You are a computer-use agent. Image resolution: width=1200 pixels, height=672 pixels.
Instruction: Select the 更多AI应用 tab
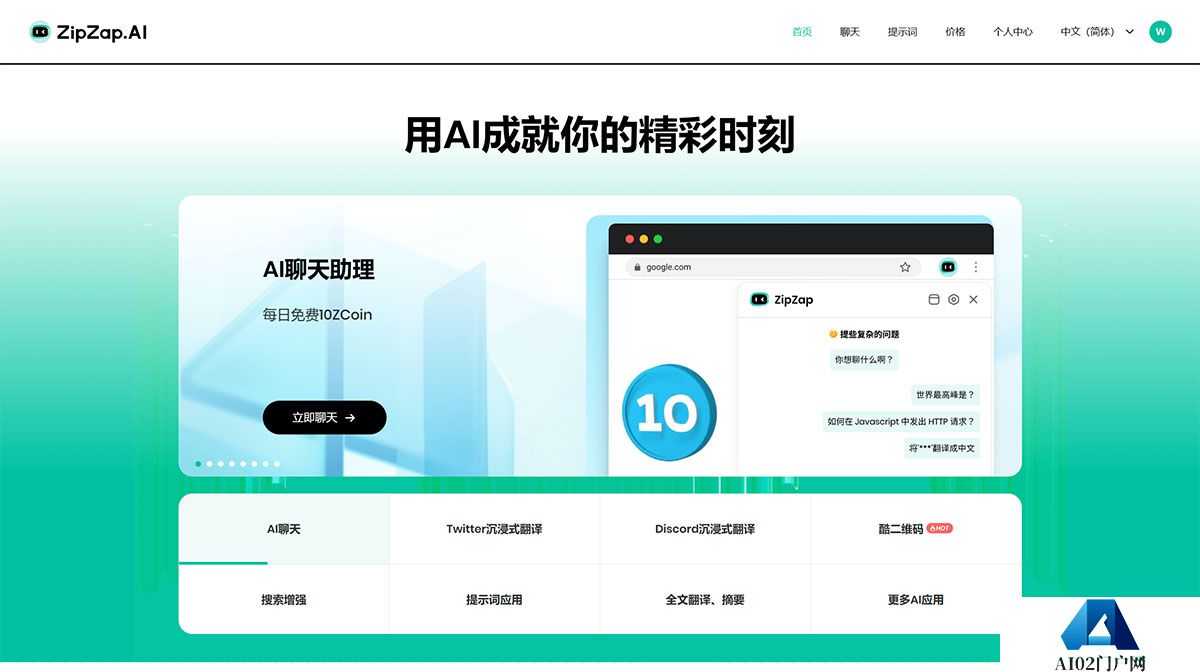click(916, 599)
